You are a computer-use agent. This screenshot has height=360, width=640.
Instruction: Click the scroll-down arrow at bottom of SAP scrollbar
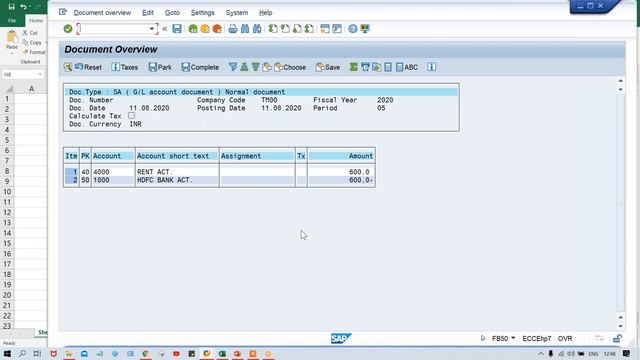pyautogui.click(x=620, y=326)
